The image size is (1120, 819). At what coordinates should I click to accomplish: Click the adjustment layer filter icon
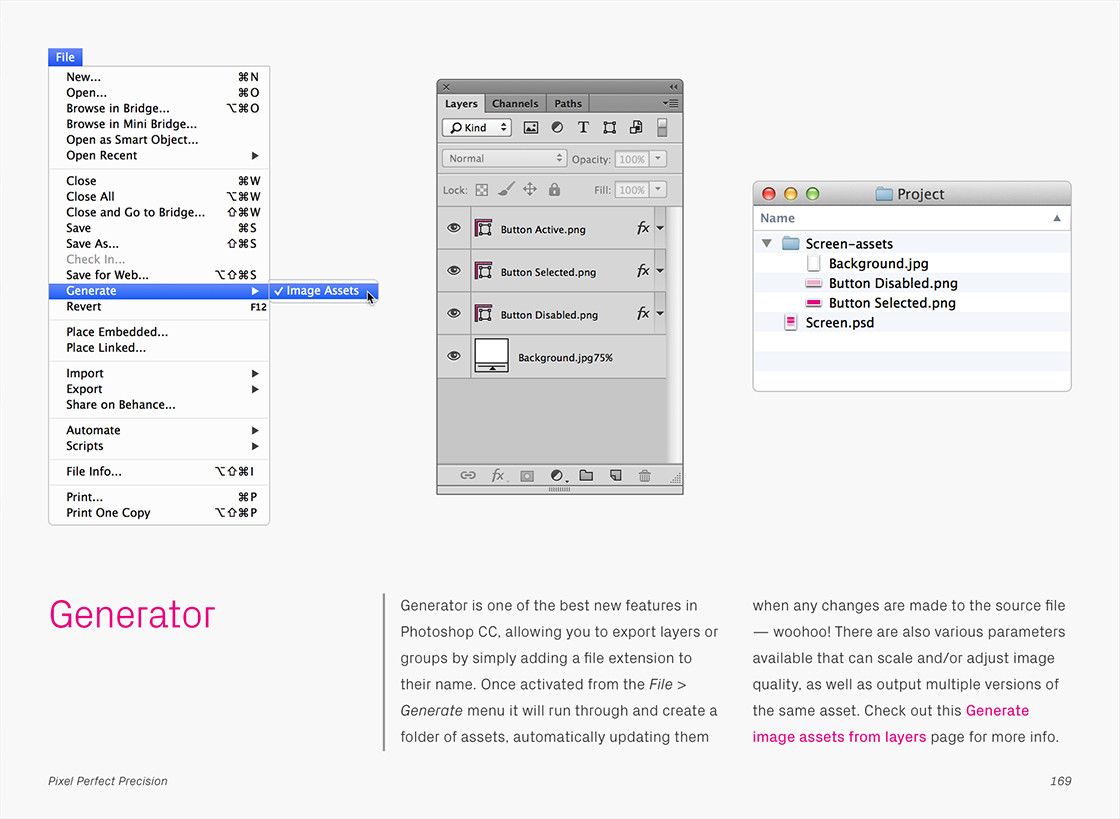point(557,128)
